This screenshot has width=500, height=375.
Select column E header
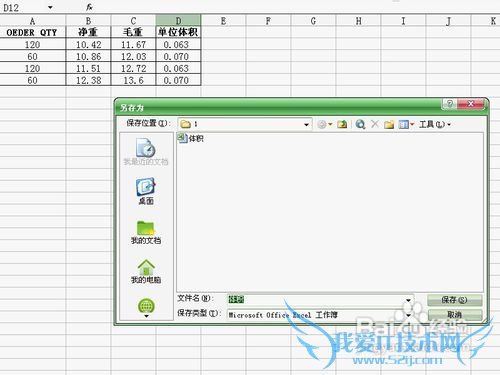tap(223, 21)
